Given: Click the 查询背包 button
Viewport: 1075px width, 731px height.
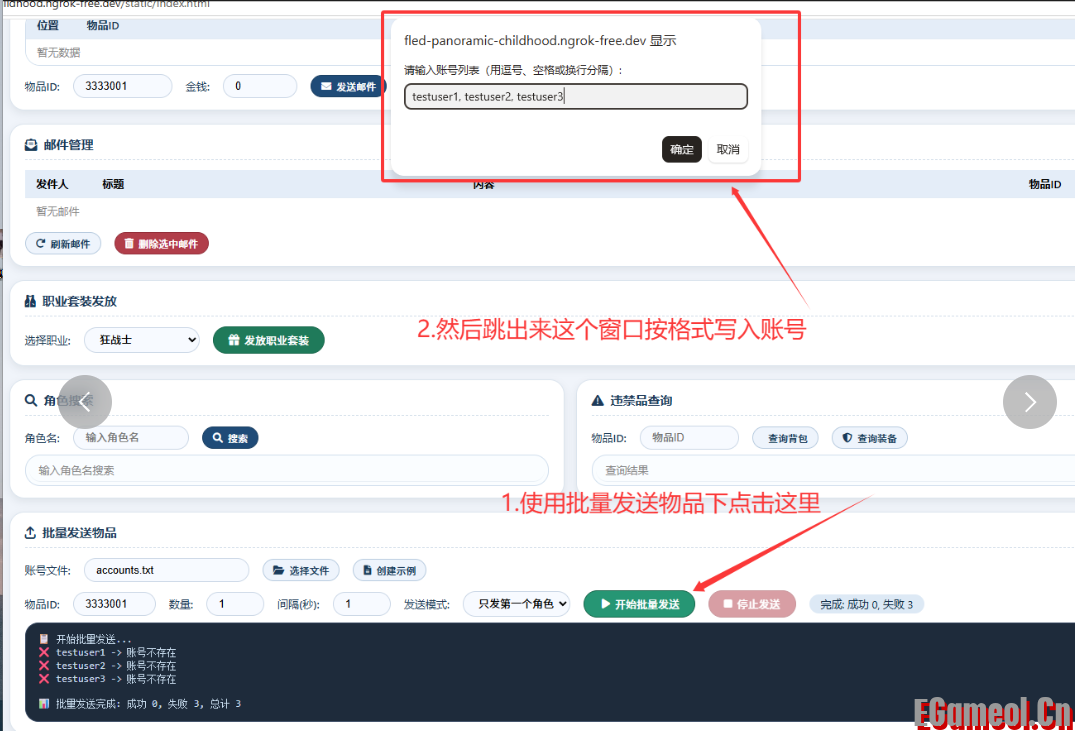Looking at the screenshot, I should [785, 438].
